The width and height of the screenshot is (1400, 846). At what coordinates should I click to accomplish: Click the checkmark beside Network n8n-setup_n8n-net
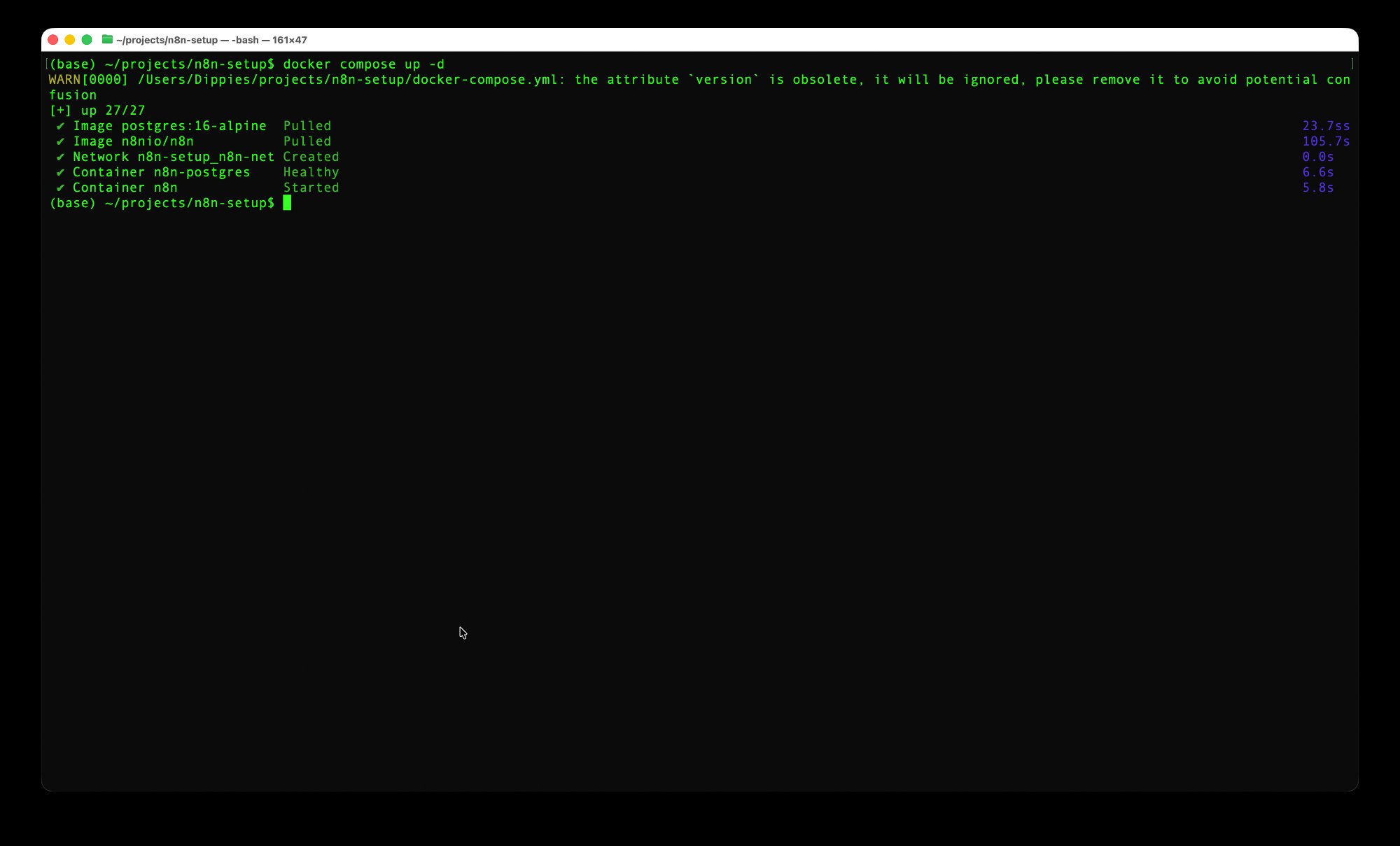pos(62,156)
